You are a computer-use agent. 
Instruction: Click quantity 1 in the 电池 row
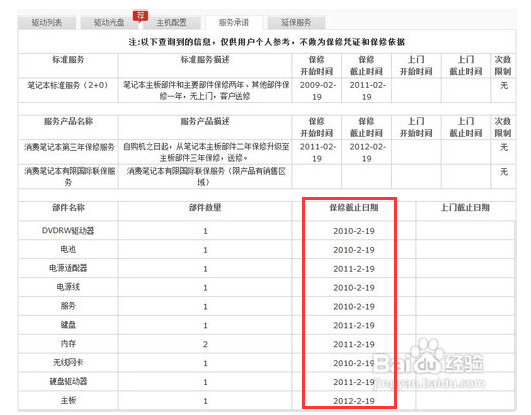coord(205,250)
